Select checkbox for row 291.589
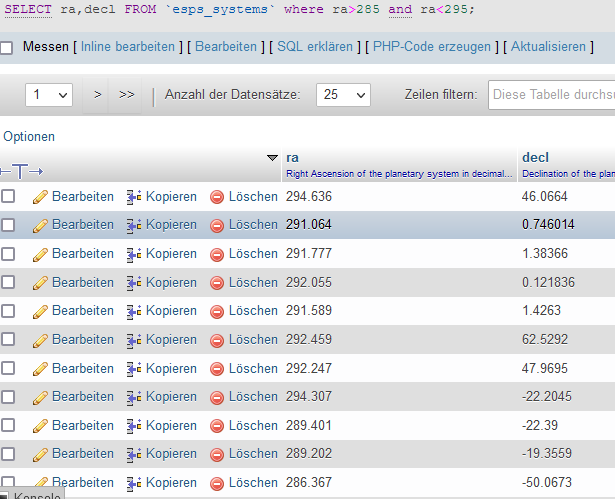The width and height of the screenshot is (615, 499). tap(7, 311)
